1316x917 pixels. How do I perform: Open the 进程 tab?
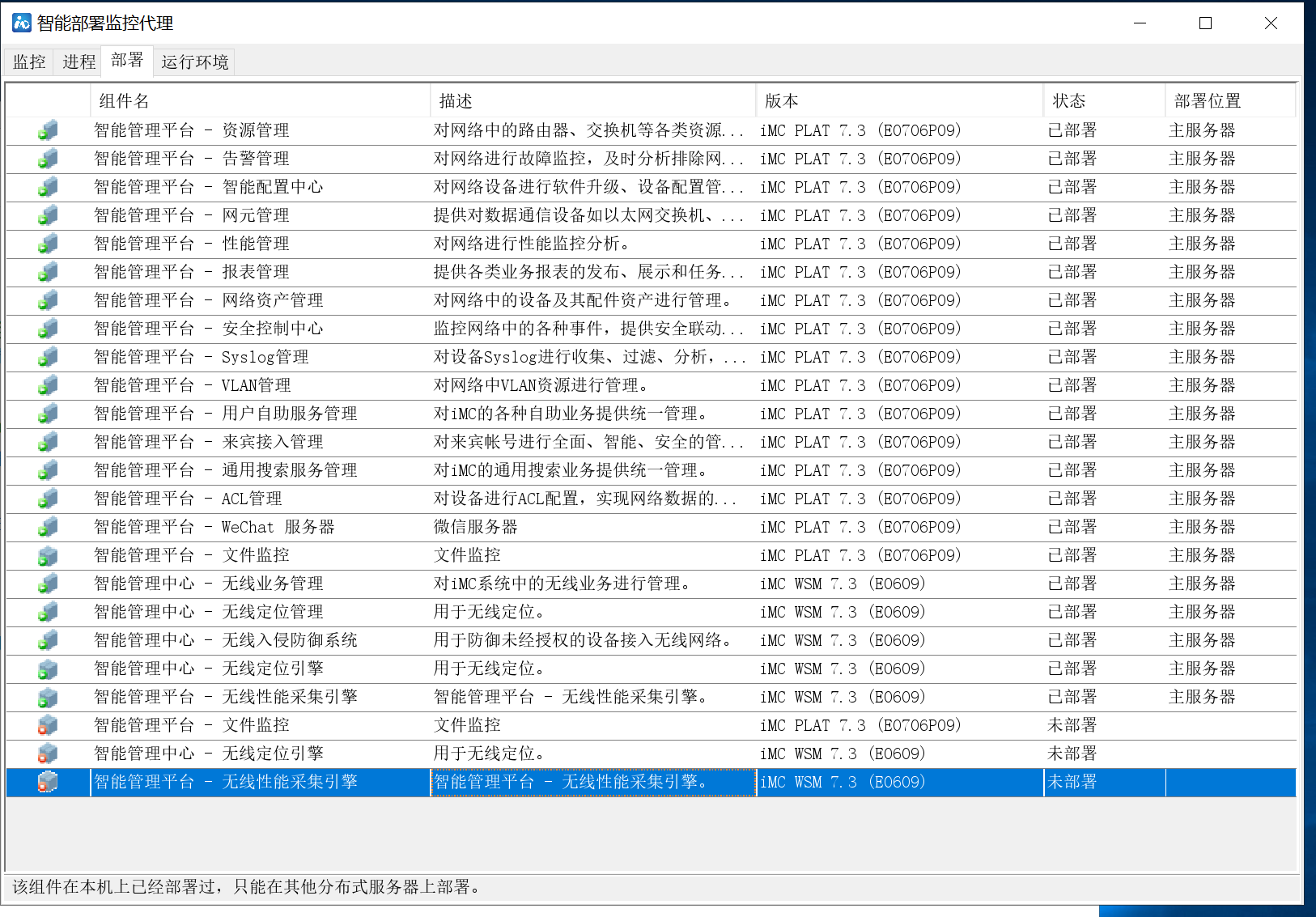[x=79, y=62]
